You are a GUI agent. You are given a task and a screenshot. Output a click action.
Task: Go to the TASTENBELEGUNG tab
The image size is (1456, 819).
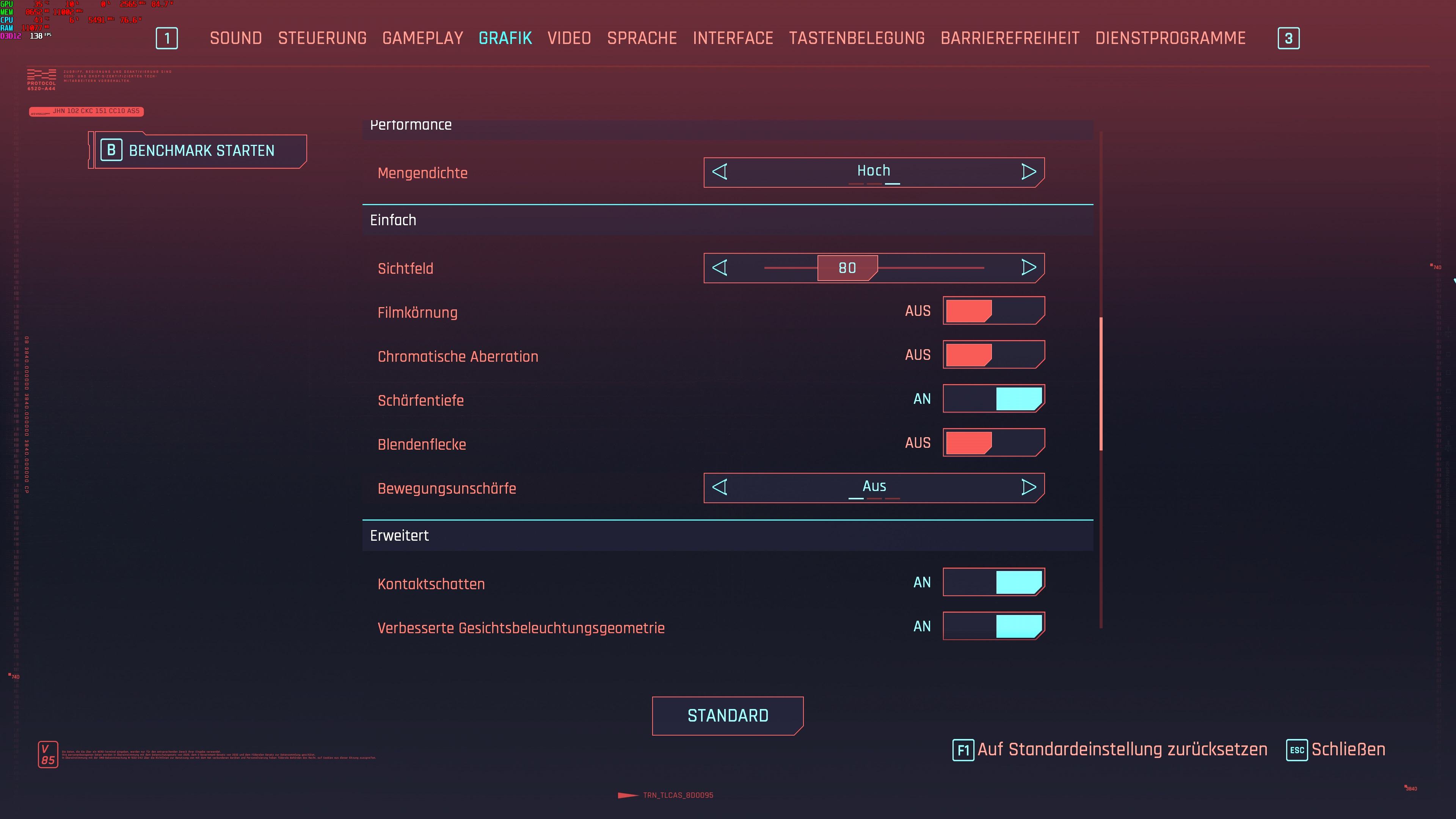point(857,38)
